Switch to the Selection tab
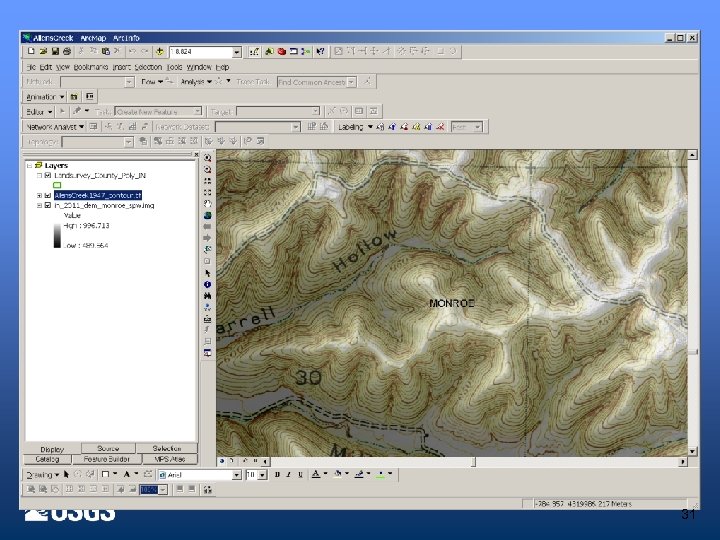The width and height of the screenshot is (720, 540). pos(167,448)
